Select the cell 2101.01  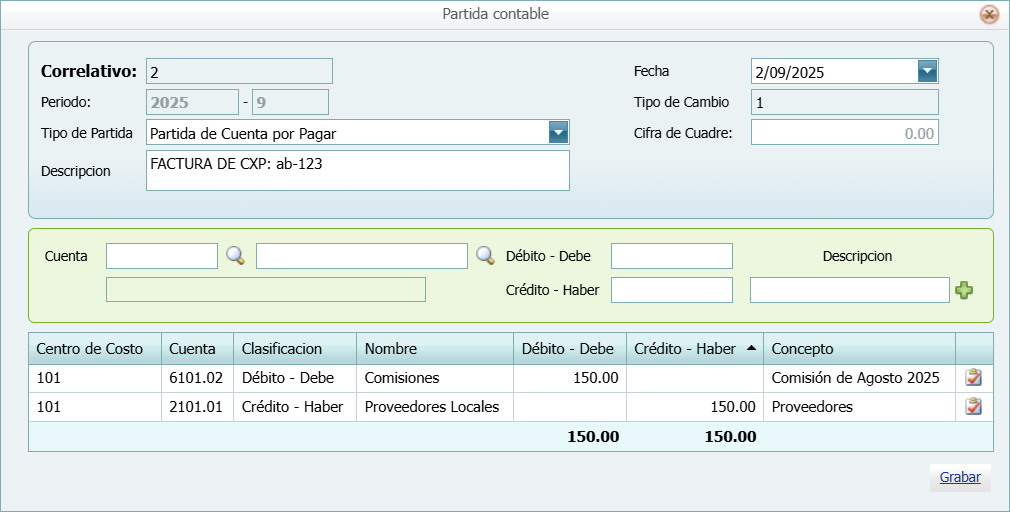[x=197, y=407]
